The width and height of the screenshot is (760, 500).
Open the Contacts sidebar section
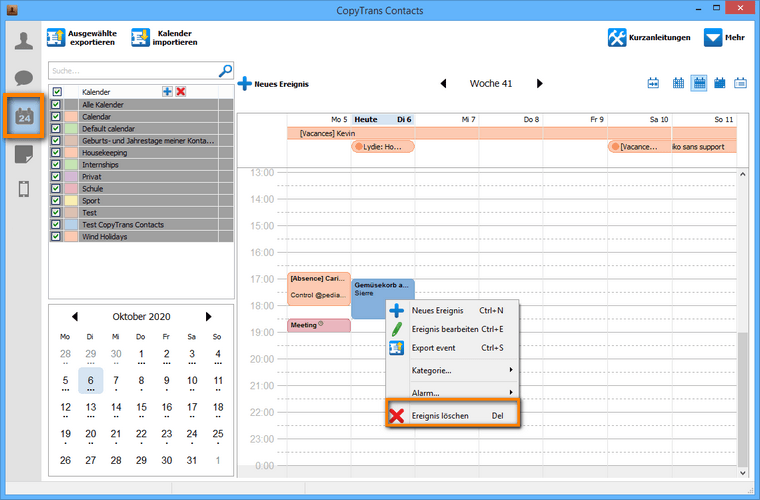pos(23,41)
